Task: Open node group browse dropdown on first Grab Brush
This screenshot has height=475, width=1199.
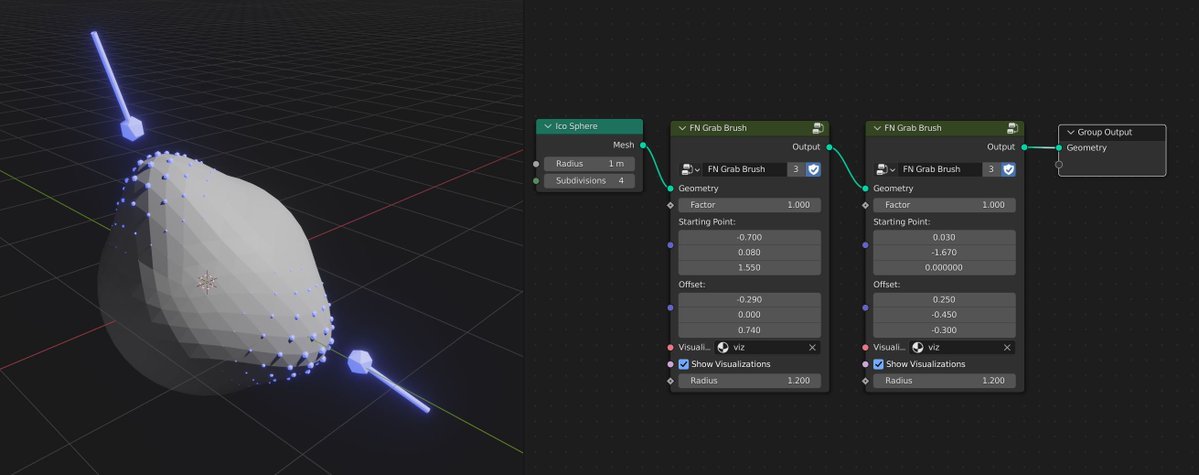Action: (x=688, y=169)
